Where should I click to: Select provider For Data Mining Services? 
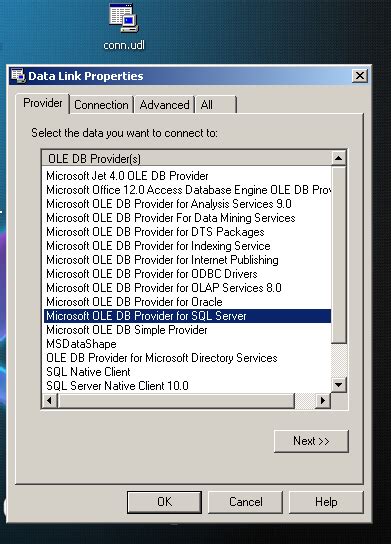pos(187,218)
